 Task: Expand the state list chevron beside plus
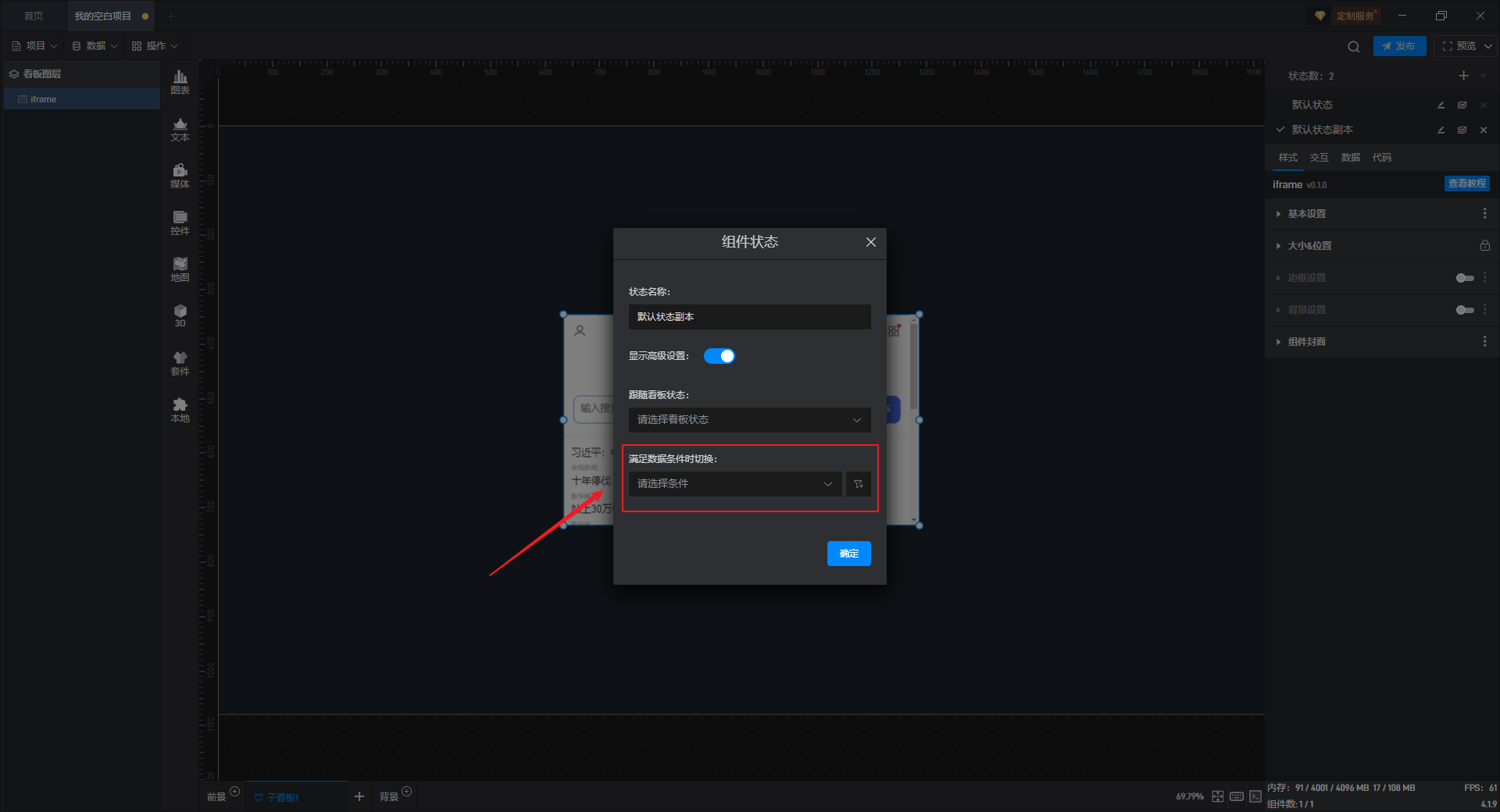1483,76
